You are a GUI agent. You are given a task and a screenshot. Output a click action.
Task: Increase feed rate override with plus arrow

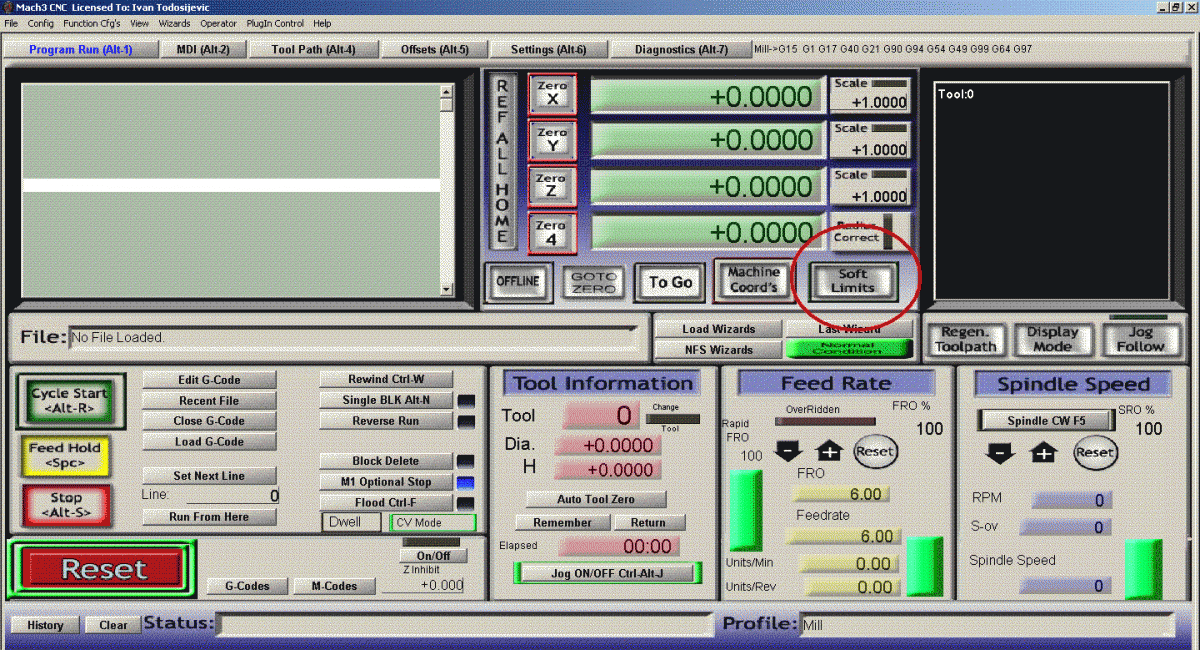coord(830,452)
